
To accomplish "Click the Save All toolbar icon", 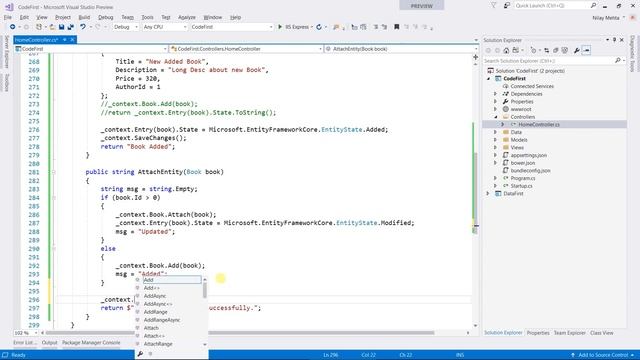I will pos(70,27).
